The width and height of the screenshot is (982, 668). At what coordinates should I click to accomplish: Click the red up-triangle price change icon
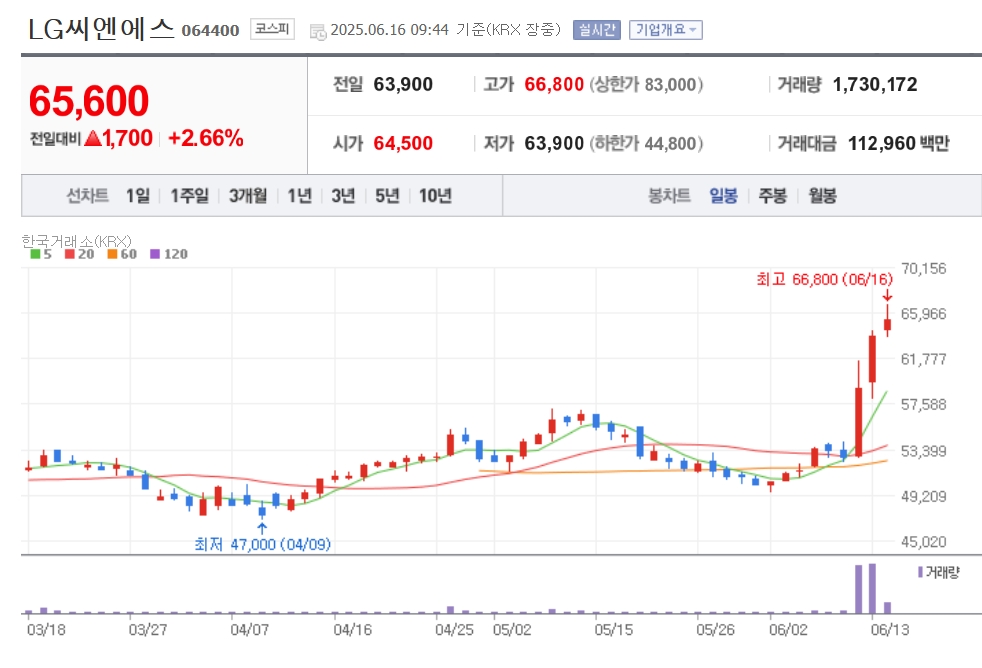(x=93, y=138)
